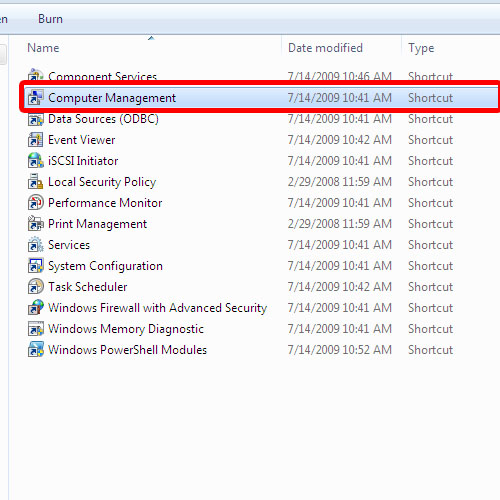The width and height of the screenshot is (500, 500).
Task: Click the Services gear icon
Action: (36, 245)
